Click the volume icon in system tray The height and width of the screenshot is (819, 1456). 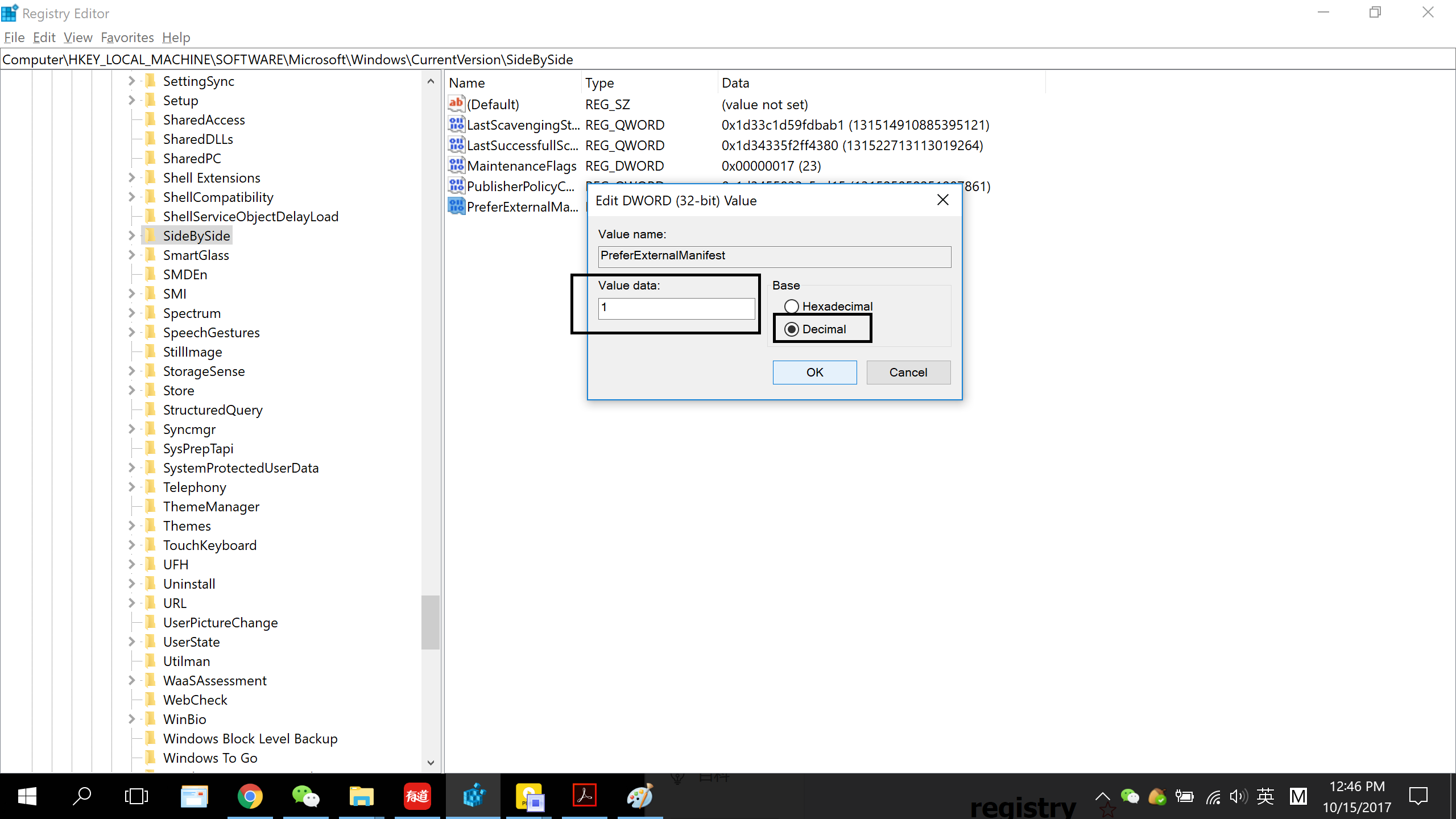click(x=1238, y=797)
